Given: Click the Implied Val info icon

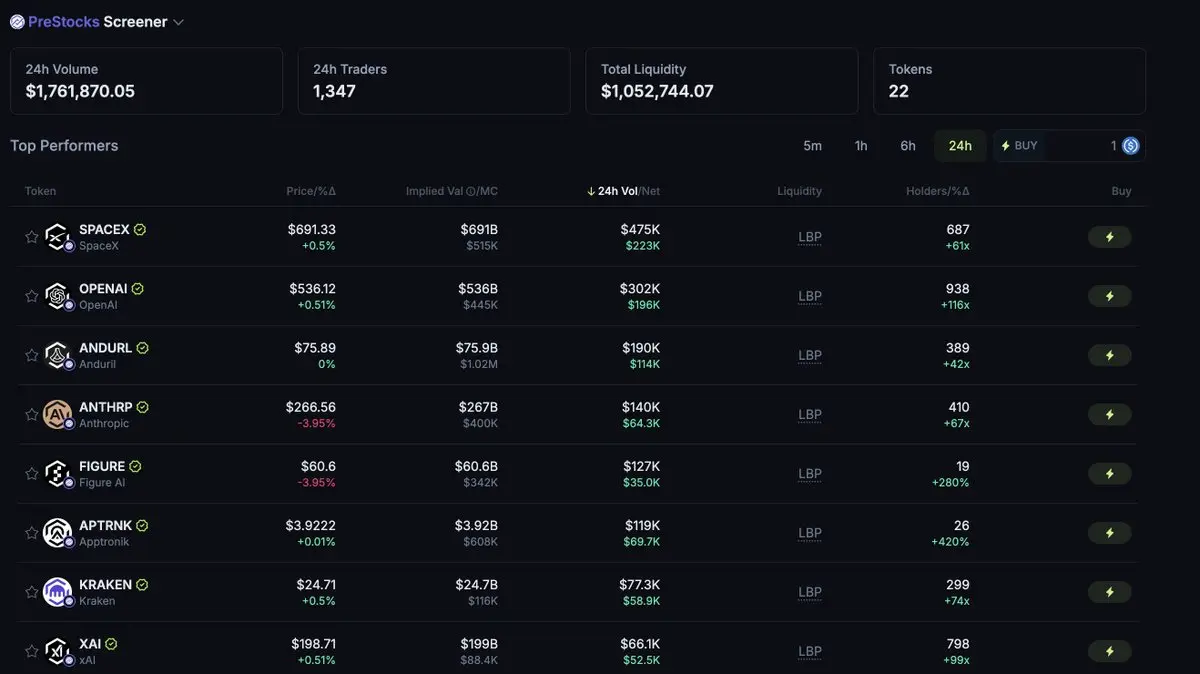Looking at the screenshot, I should click(x=470, y=191).
